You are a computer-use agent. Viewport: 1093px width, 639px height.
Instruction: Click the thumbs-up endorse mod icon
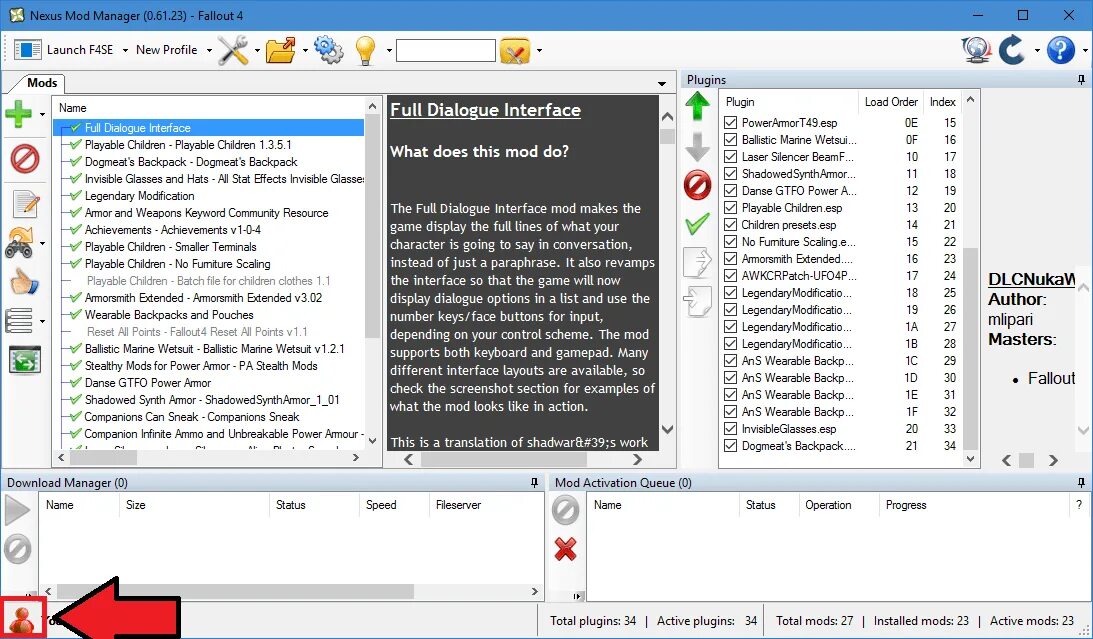tap(24, 283)
